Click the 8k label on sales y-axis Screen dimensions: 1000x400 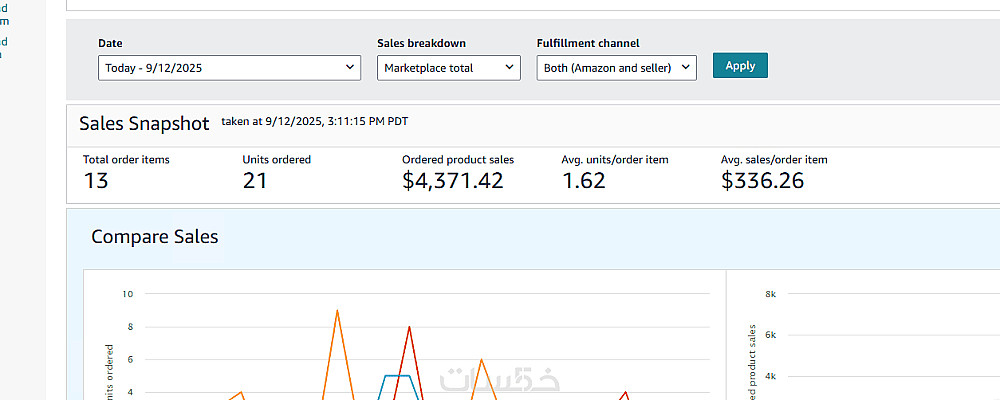771,294
